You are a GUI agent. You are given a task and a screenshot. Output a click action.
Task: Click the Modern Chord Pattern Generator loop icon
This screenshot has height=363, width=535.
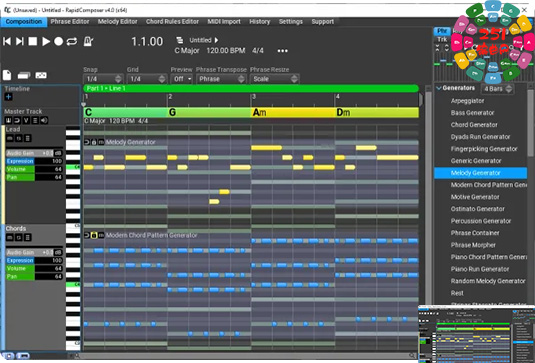(87, 235)
